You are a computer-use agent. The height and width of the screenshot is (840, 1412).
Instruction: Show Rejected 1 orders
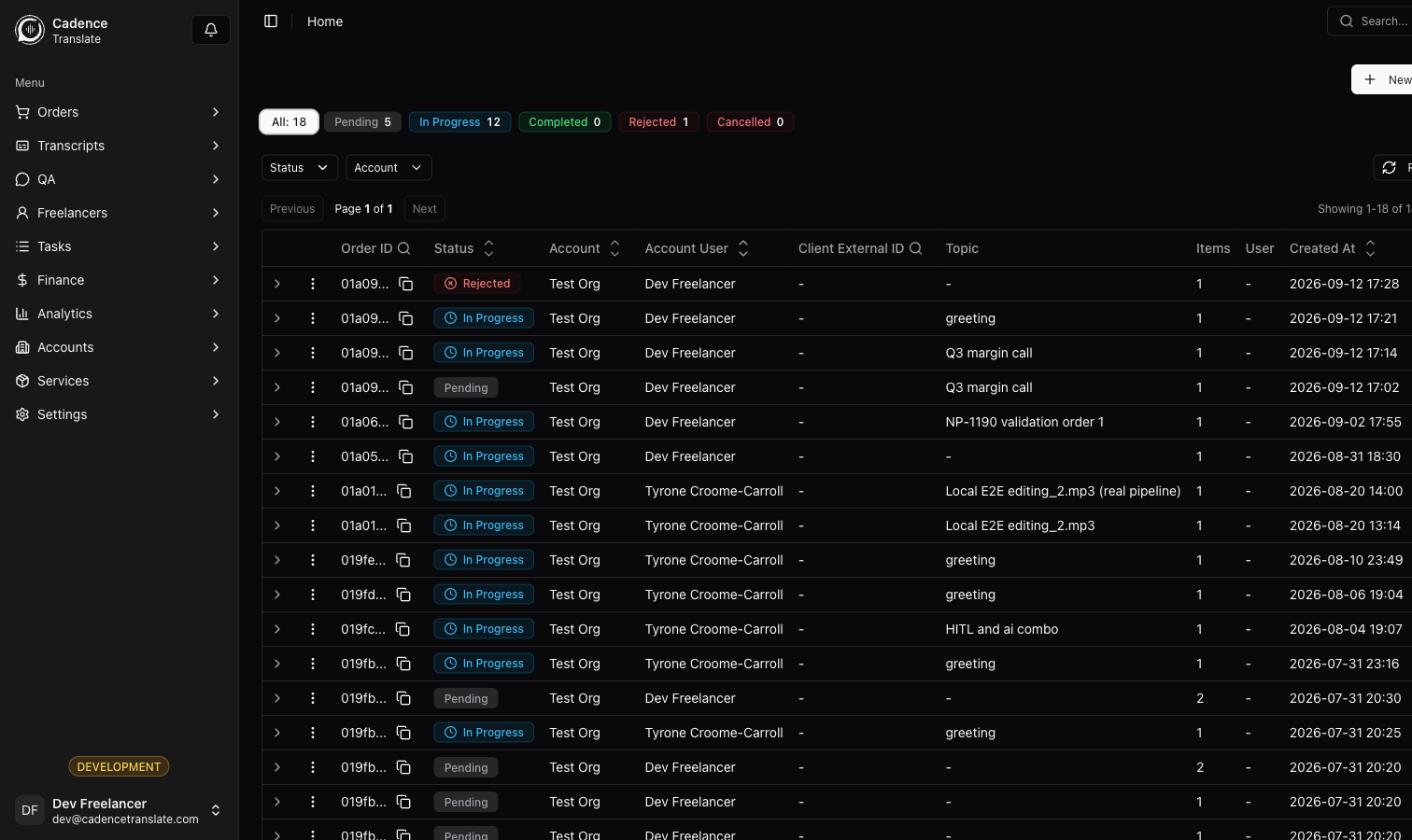658,122
